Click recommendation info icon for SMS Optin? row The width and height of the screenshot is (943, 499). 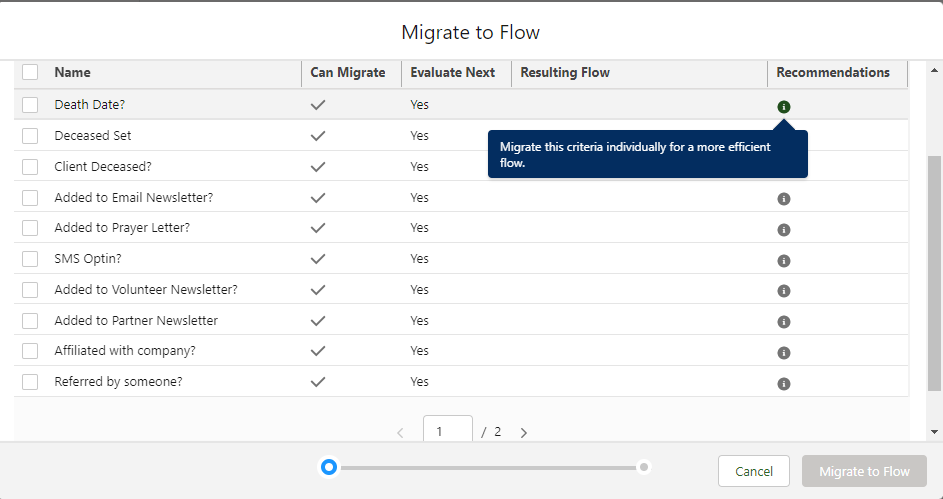pyautogui.click(x=784, y=261)
